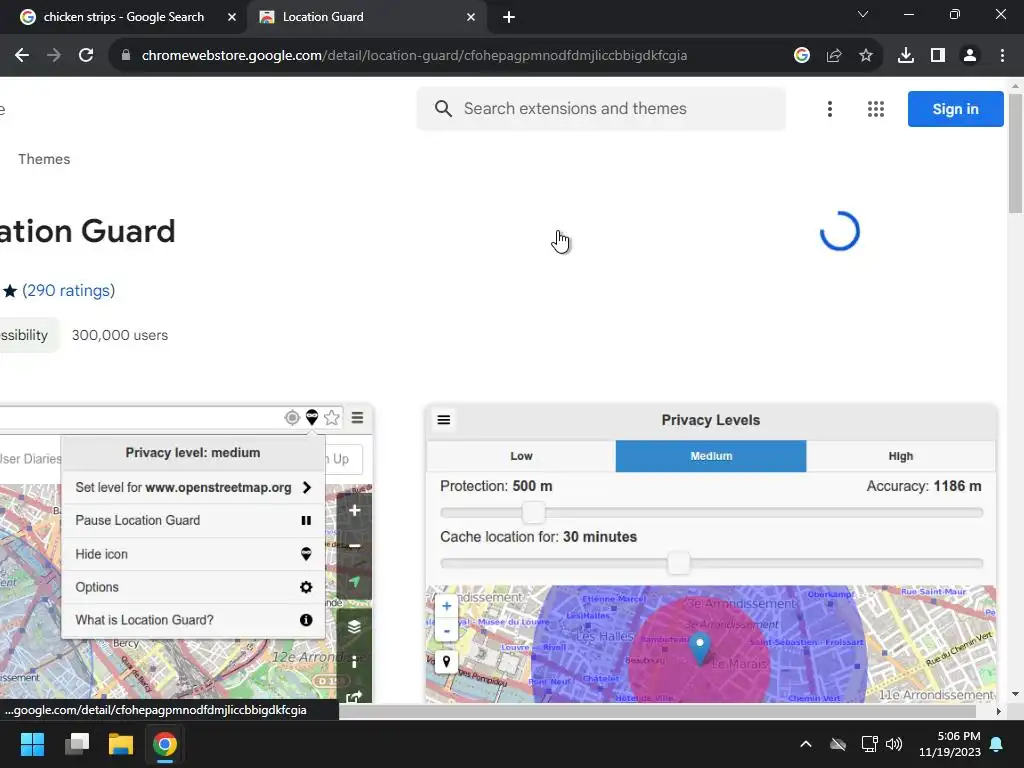
Task: Open a new browser tab
Action: point(509,17)
